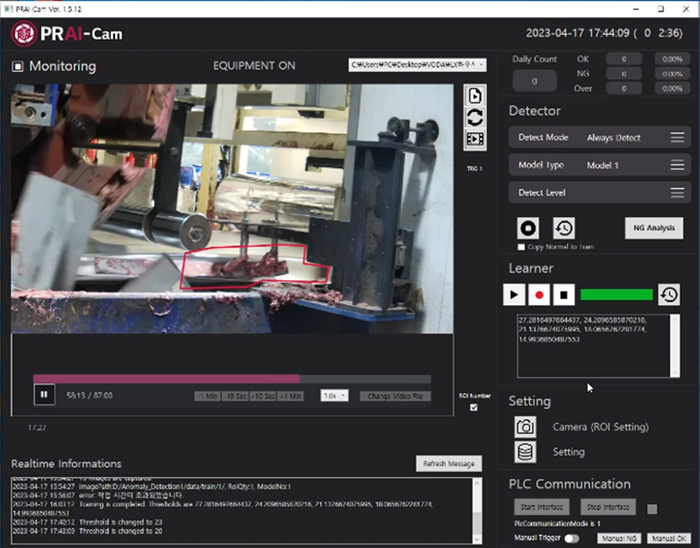Click the Daily Count value box
The height and width of the screenshot is (548, 700).
tap(535, 81)
